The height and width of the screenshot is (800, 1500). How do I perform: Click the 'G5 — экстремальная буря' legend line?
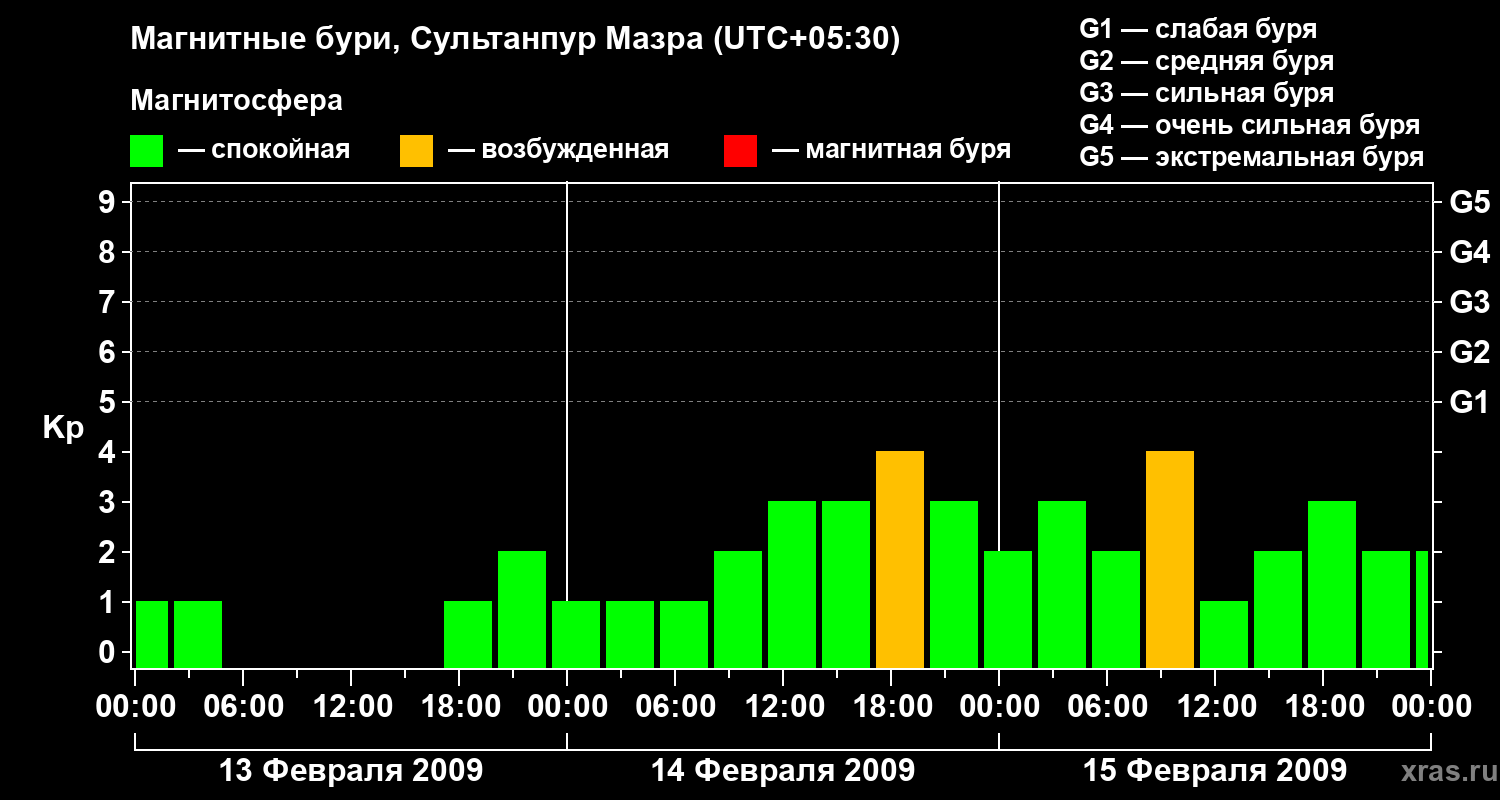click(x=1252, y=157)
